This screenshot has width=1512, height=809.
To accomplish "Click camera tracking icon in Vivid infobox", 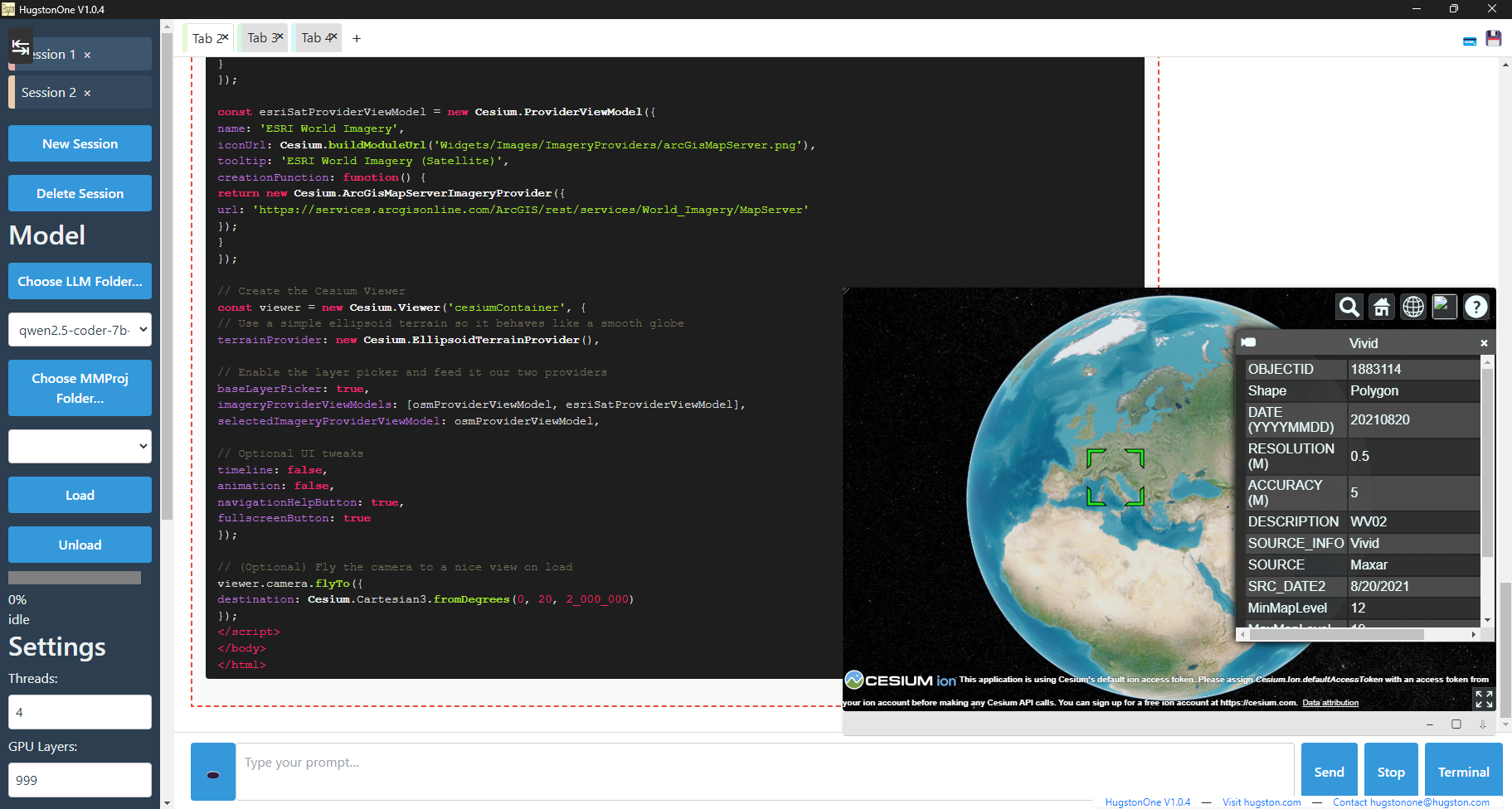I will (1248, 342).
